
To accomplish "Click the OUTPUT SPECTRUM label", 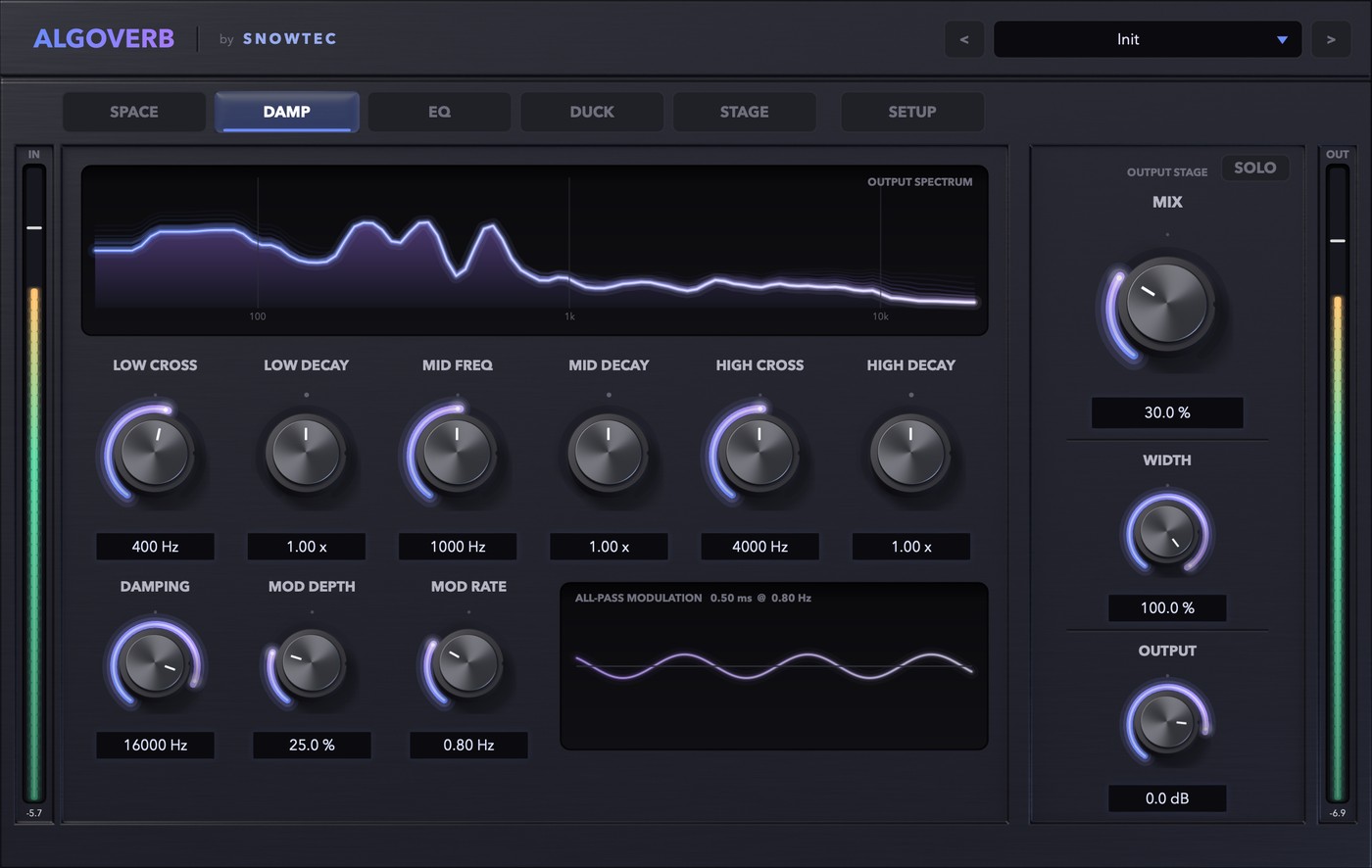I will click(920, 182).
